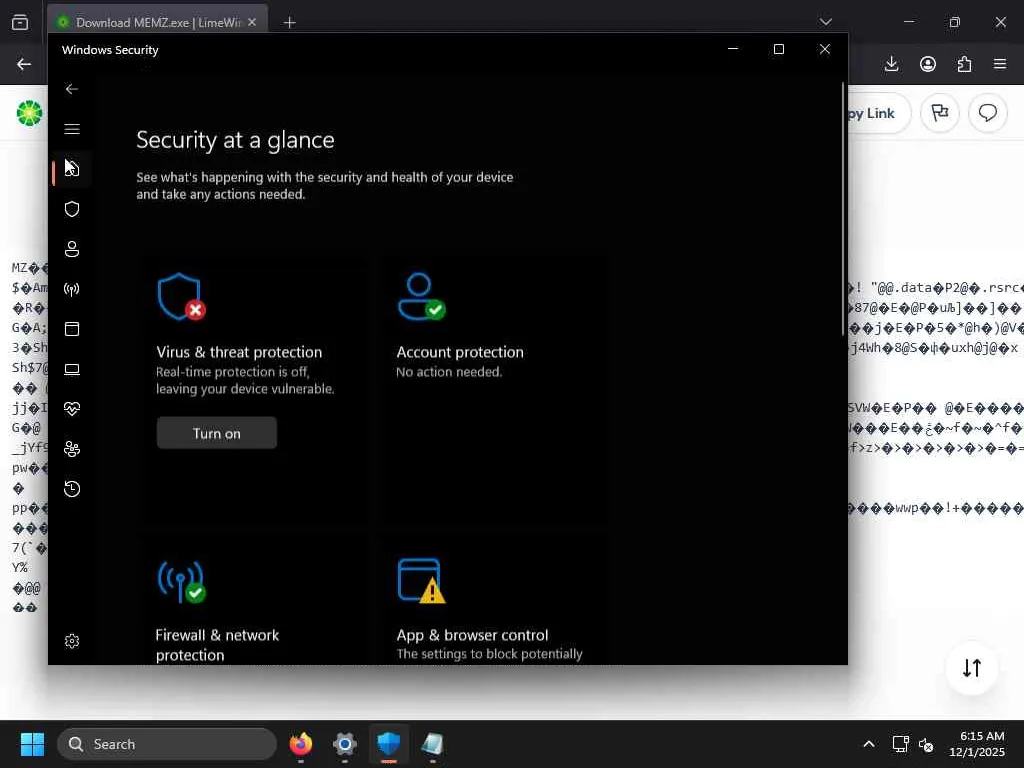Open browser recent tabs view icon
Screen dimensions: 1024x768
pos(20,23)
